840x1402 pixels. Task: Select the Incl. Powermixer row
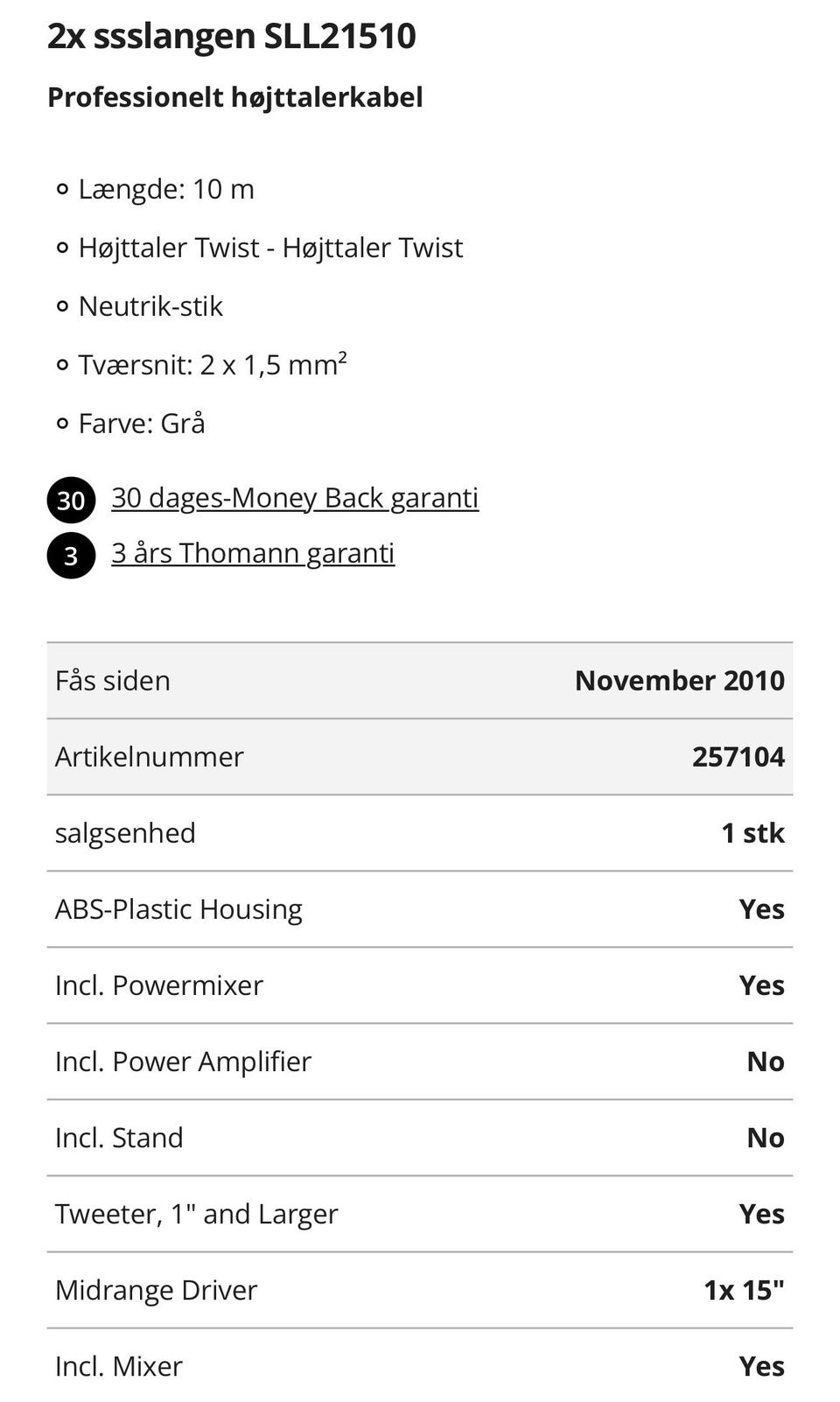(x=420, y=985)
